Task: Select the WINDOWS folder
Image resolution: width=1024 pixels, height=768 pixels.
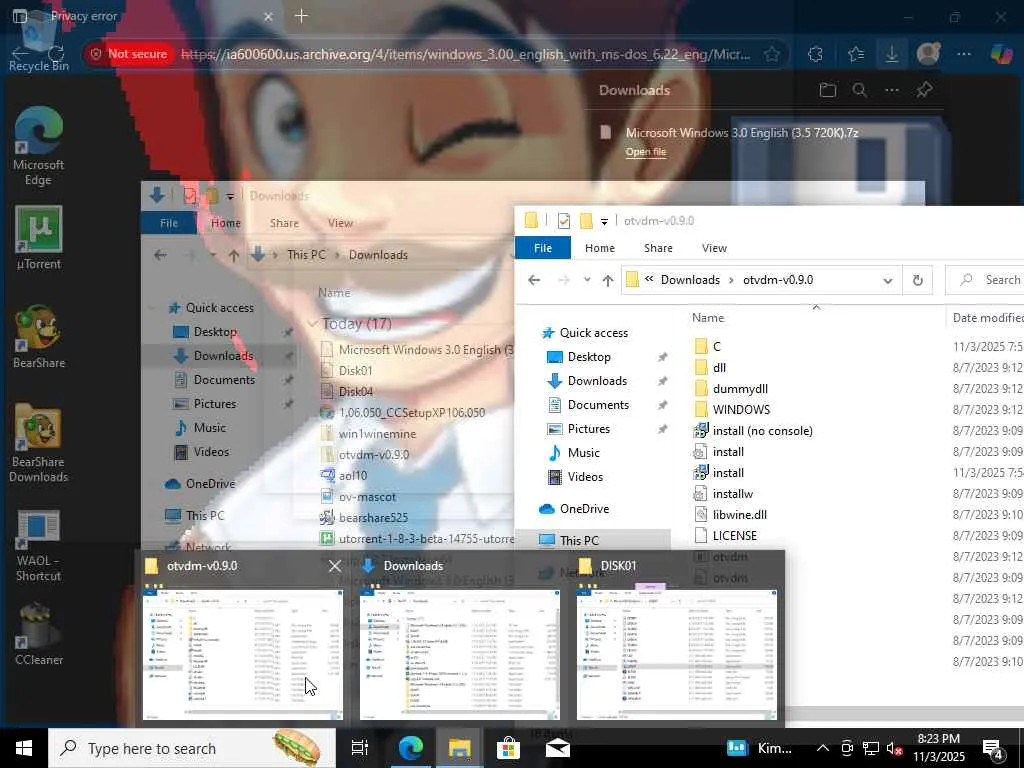Action: 741,409
